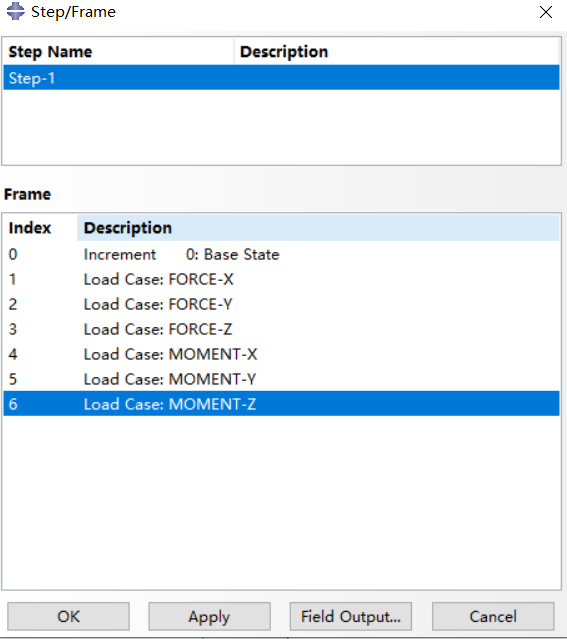Apply the selected frame
This screenshot has width=567, height=639.
click(x=210, y=616)
